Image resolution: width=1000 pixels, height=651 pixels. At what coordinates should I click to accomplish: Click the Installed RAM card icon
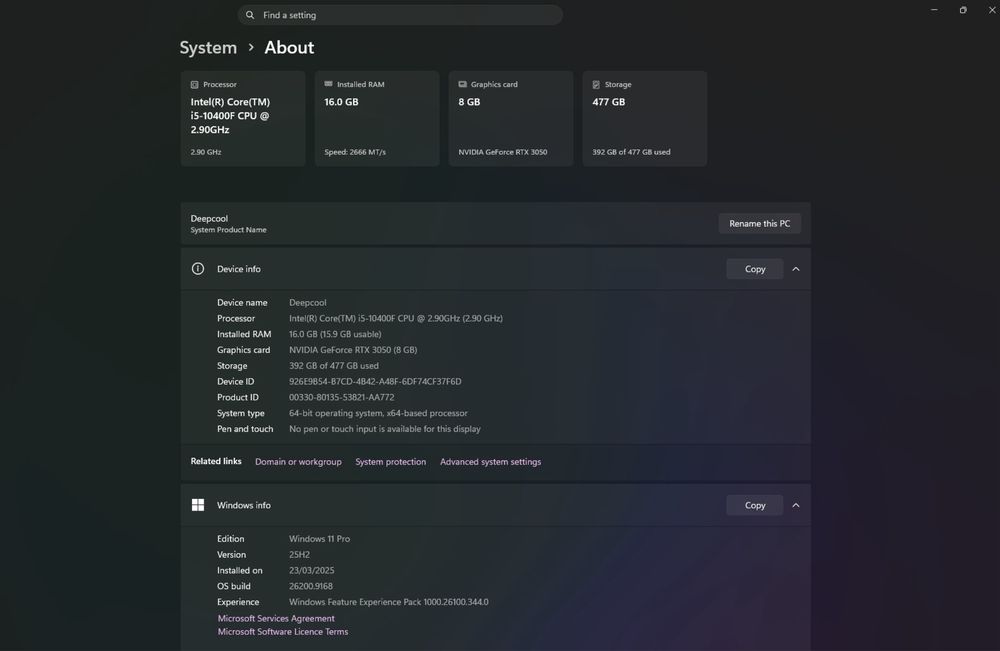point(328,84)
